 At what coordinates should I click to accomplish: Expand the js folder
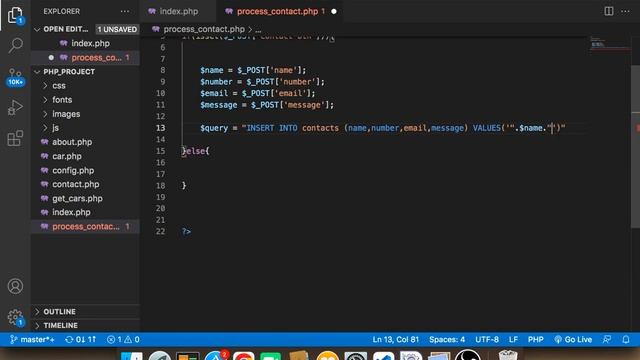pos(56,128)
